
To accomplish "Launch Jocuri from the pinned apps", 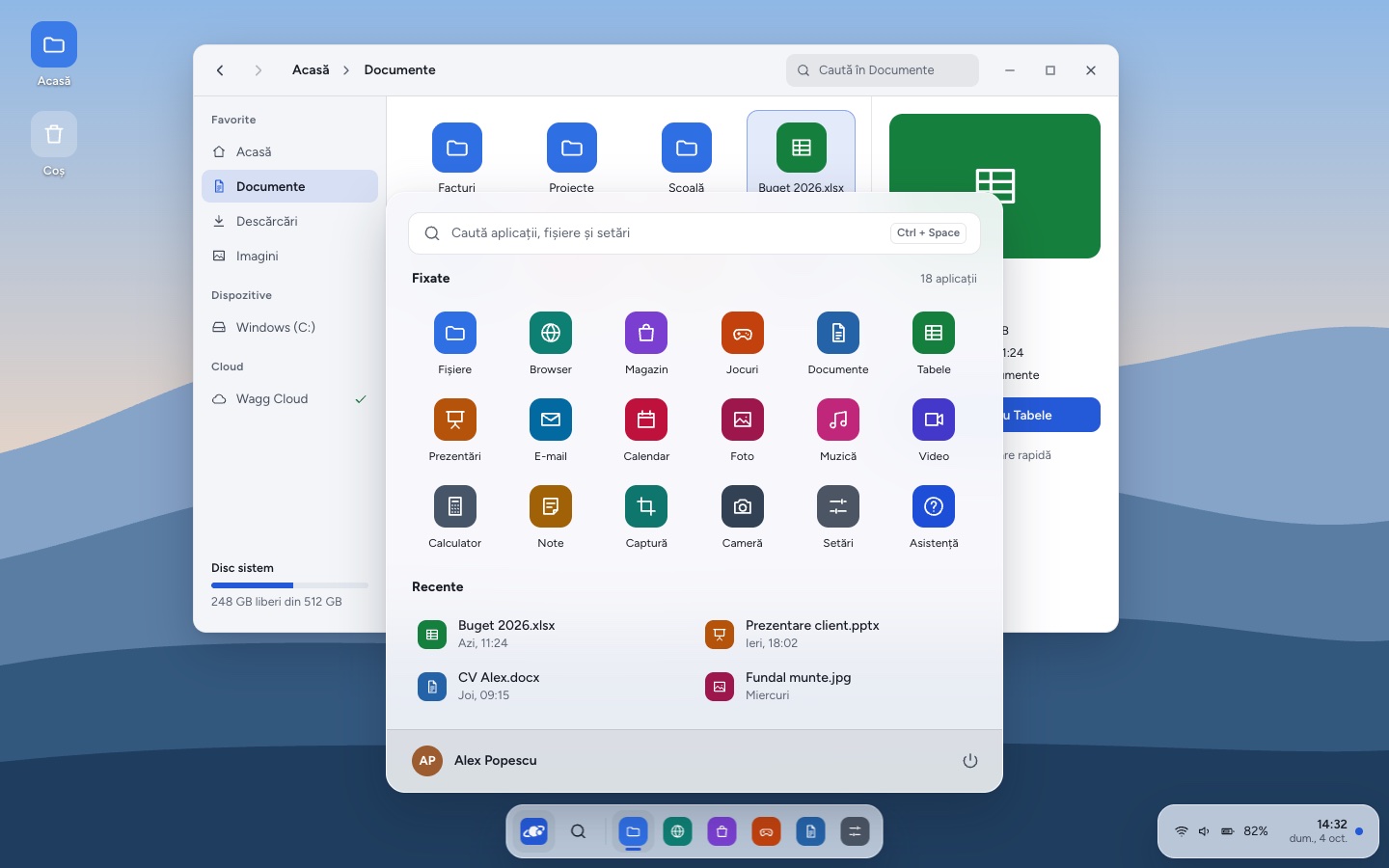I will pyautogui.click(x=743, y=344).
